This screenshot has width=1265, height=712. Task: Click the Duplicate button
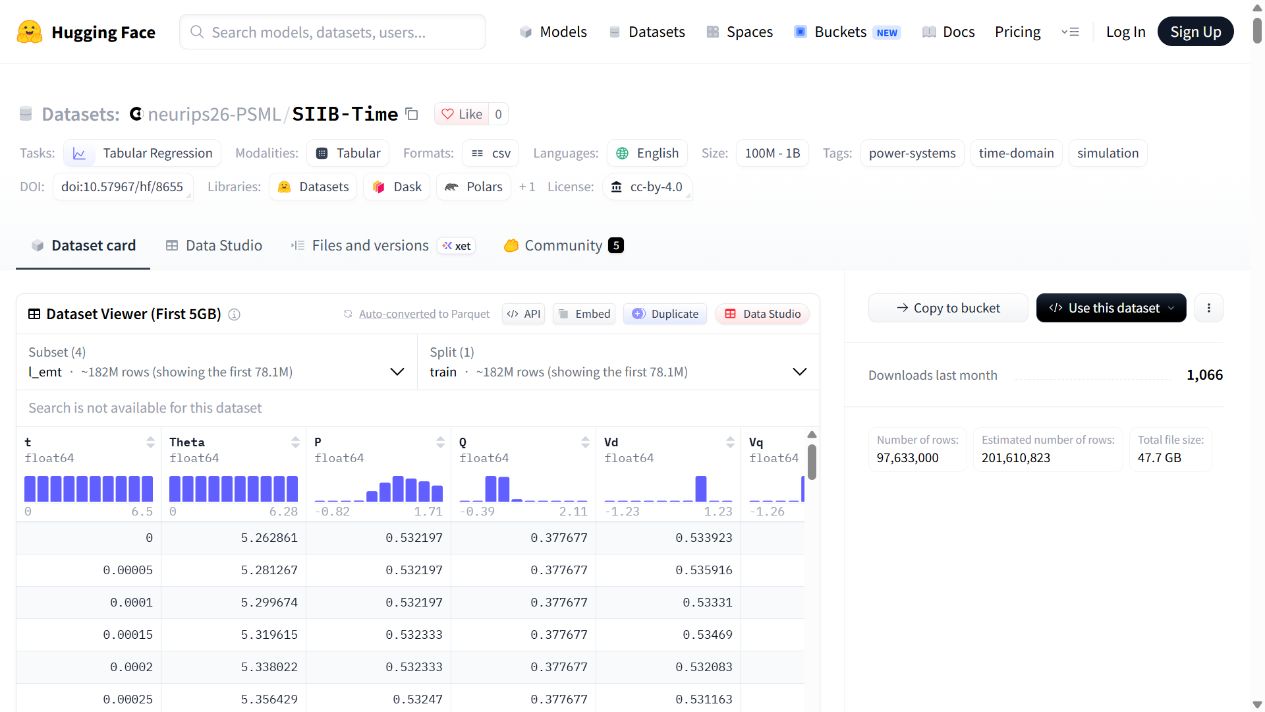[665, 314]
